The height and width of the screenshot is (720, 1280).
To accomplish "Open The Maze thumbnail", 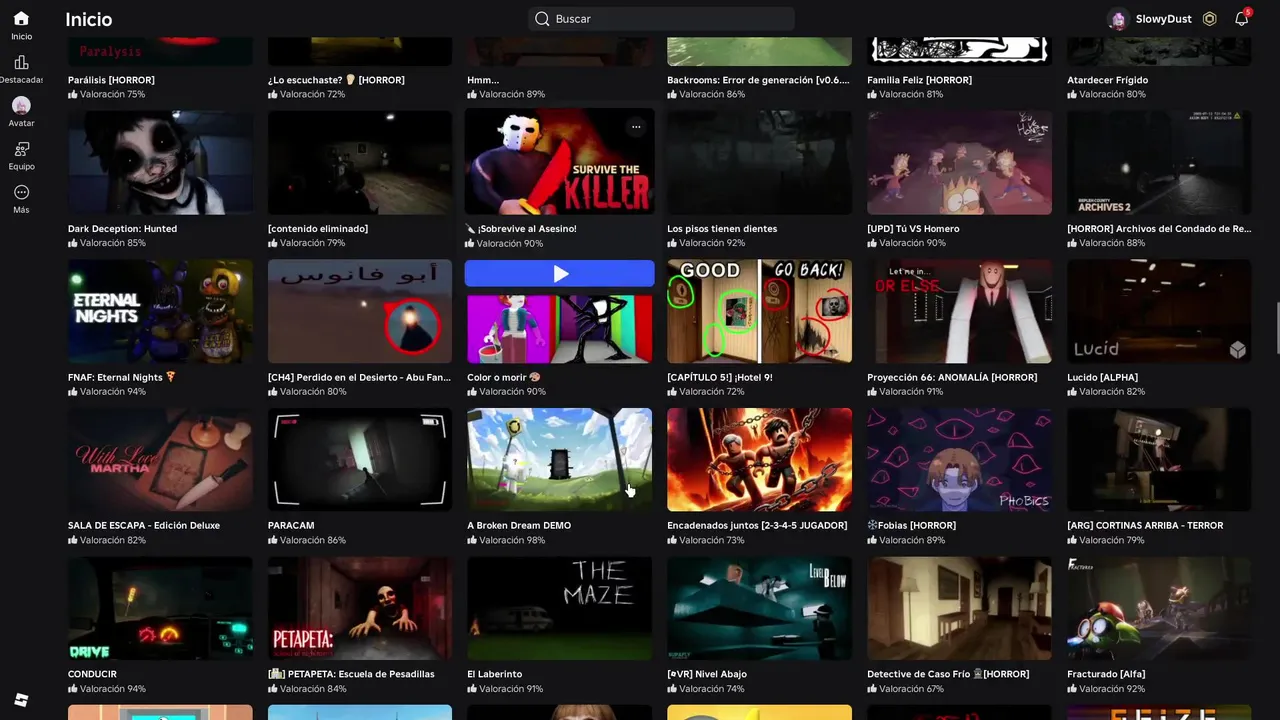I will click(560, 608).
